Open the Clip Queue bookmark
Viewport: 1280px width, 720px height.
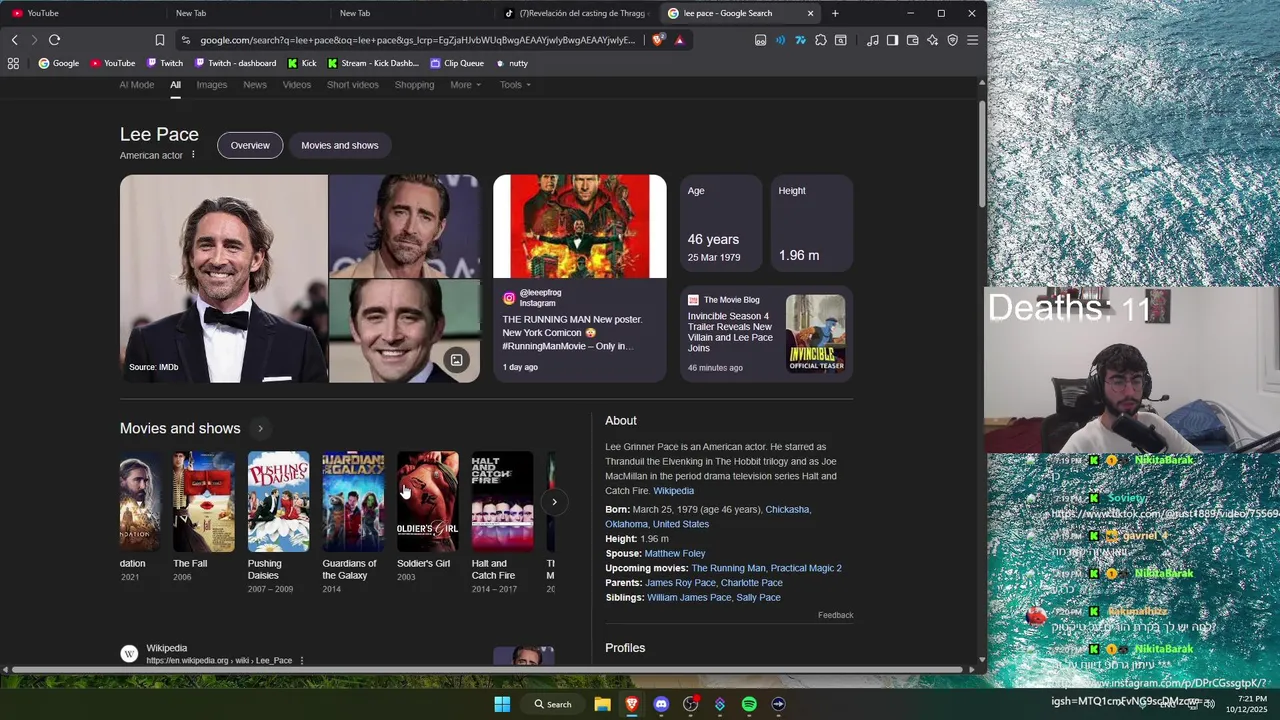tap(457, 63)
